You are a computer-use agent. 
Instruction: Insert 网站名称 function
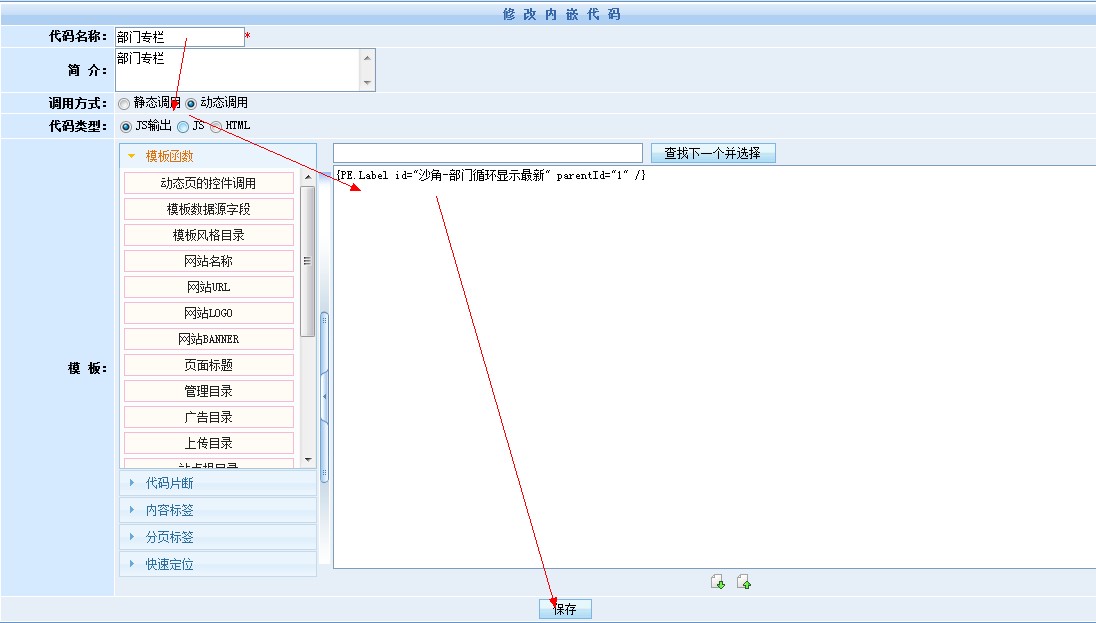209,261
